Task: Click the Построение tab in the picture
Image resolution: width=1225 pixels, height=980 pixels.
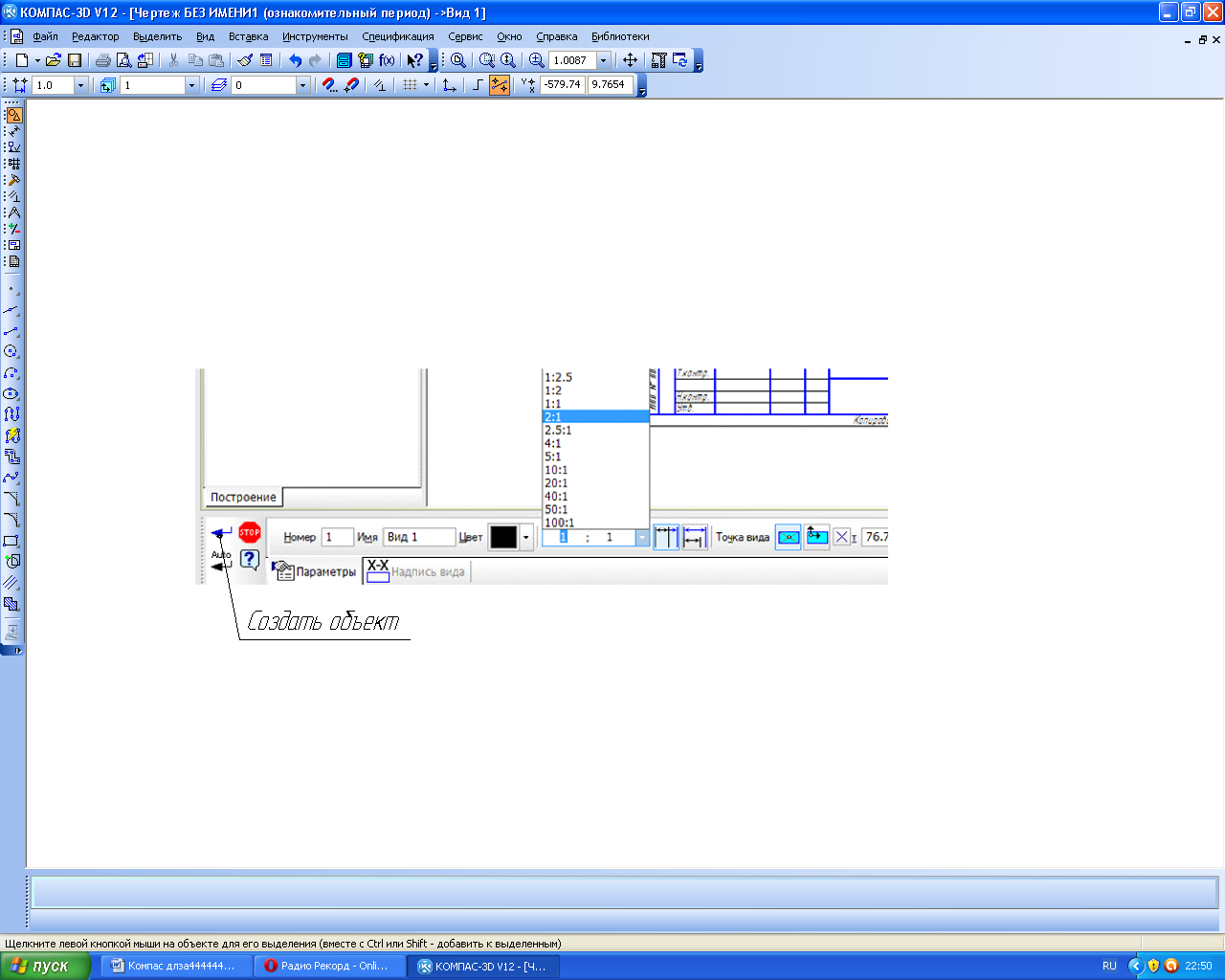Action: [243, 498]
